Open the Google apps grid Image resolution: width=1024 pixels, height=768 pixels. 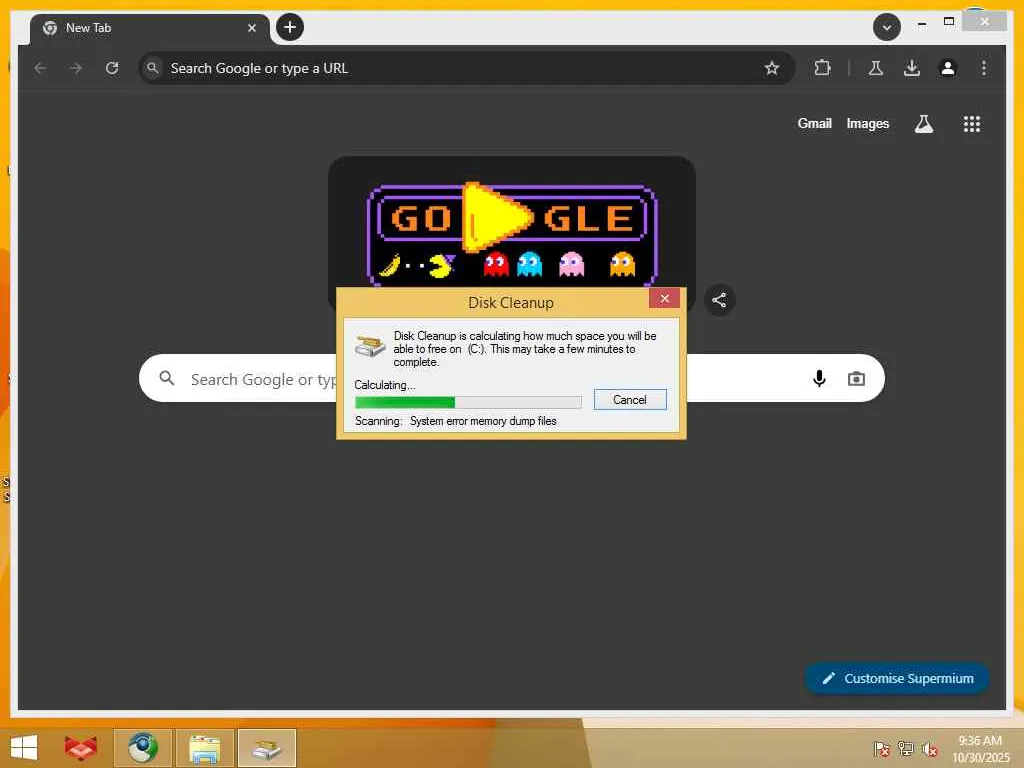pyautogui.click(x=972, y=124)
